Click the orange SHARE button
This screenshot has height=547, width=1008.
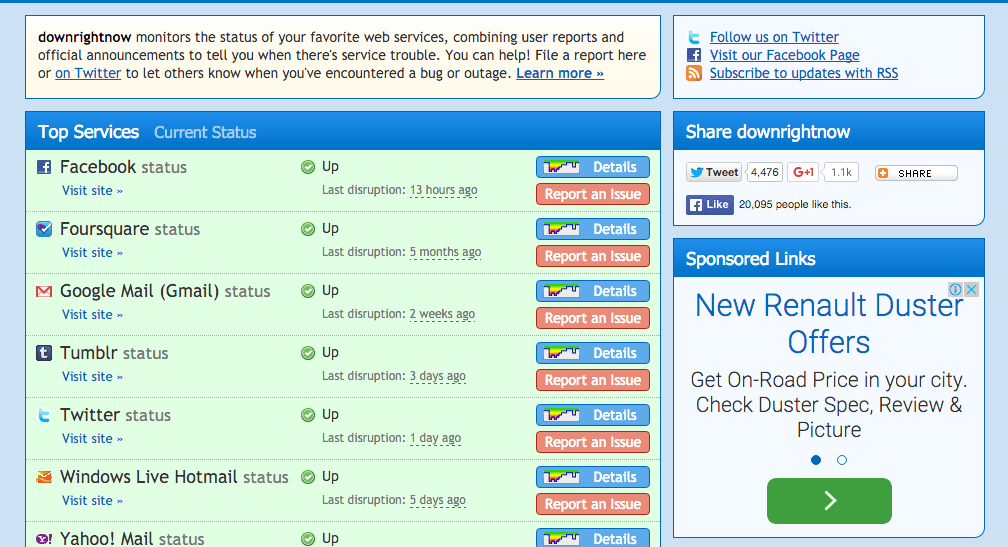(916, 173)
